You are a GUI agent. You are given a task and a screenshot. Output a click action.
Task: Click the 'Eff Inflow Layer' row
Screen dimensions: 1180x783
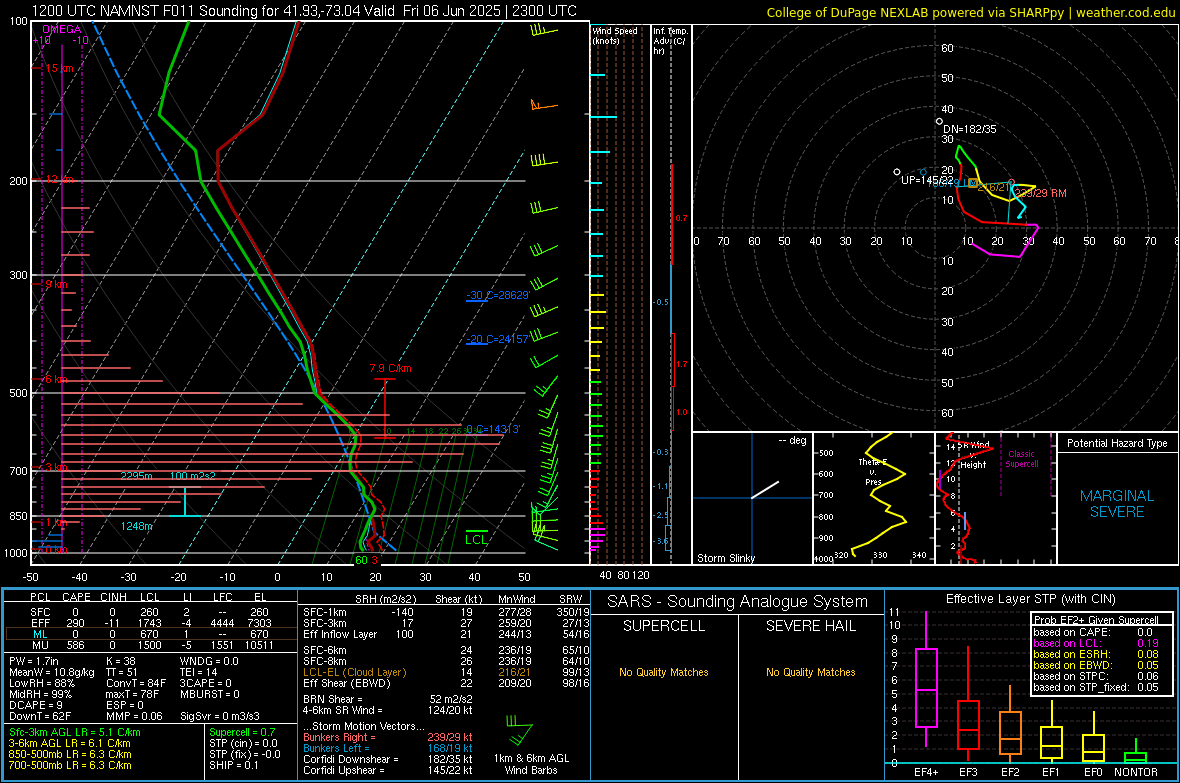pos(446,634)
